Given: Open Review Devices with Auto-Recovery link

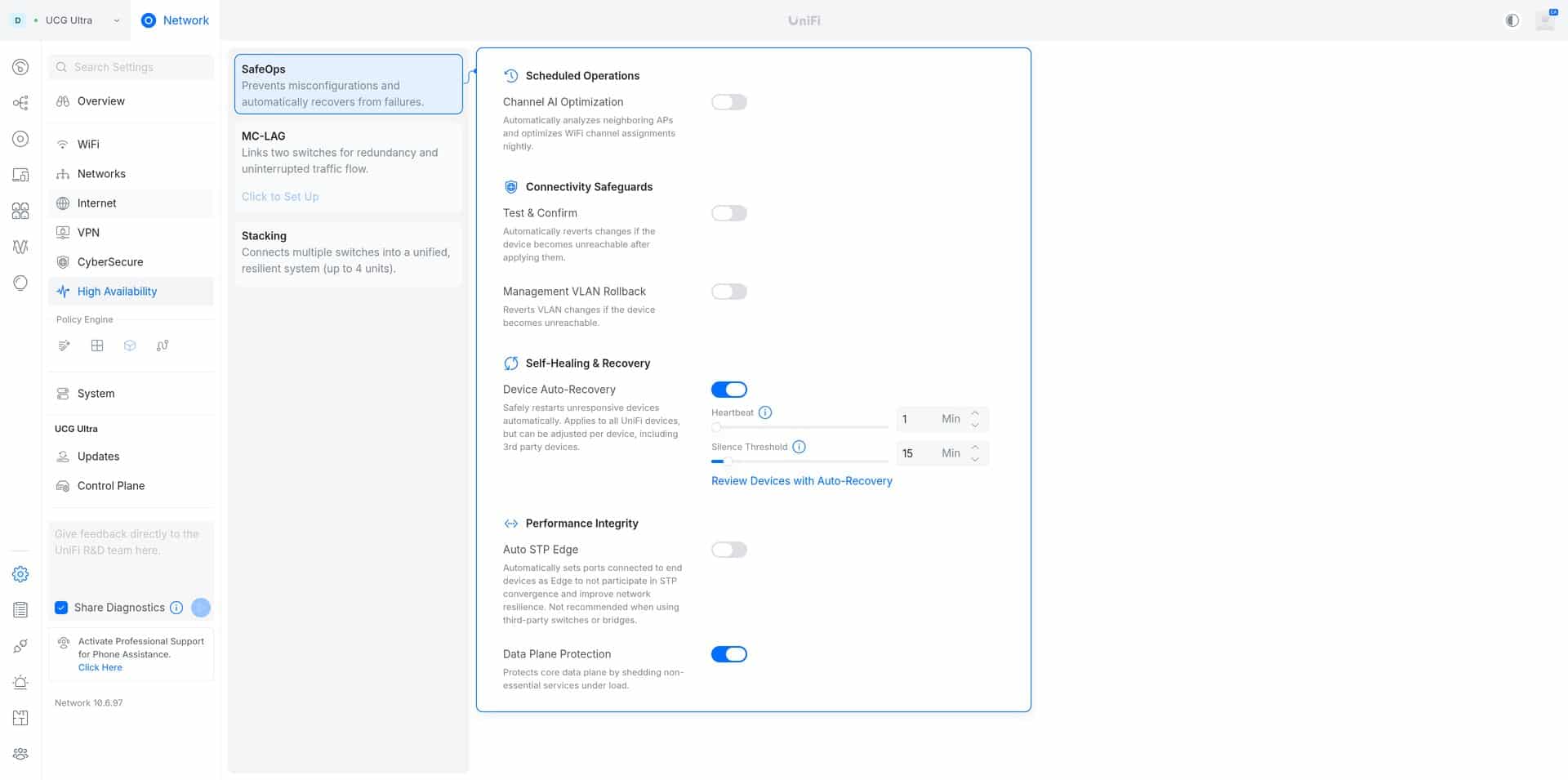Looking at the screenshot, I should pos(802,481).
